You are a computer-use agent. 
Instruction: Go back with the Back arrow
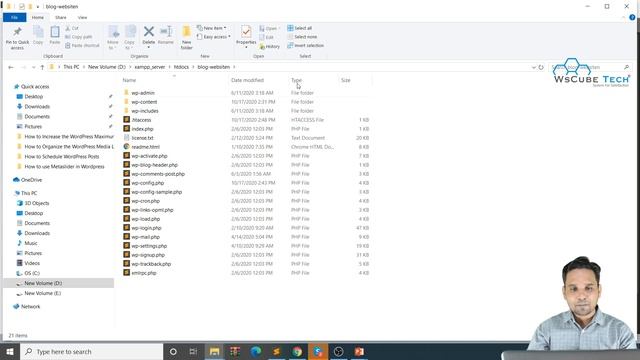tap(11, 67)
